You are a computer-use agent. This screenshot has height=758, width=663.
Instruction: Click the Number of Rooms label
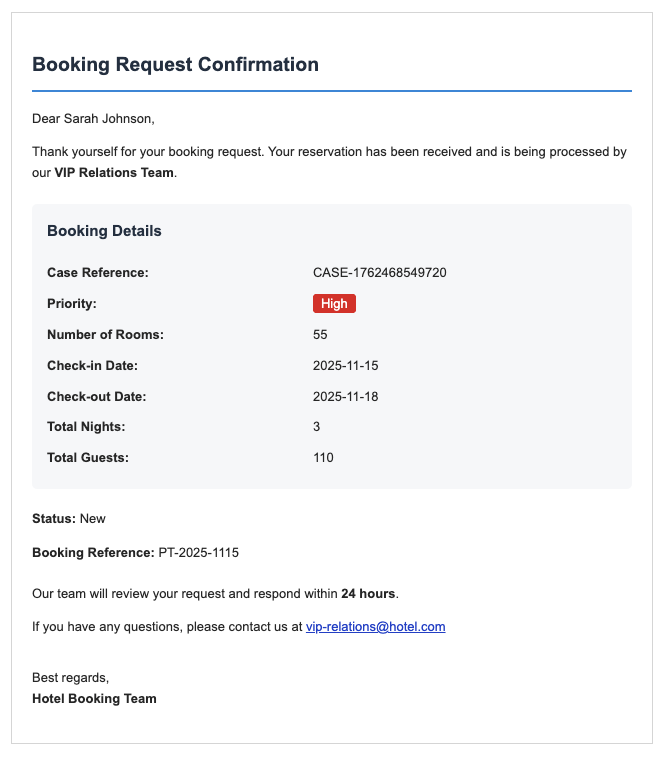(105, 334)
